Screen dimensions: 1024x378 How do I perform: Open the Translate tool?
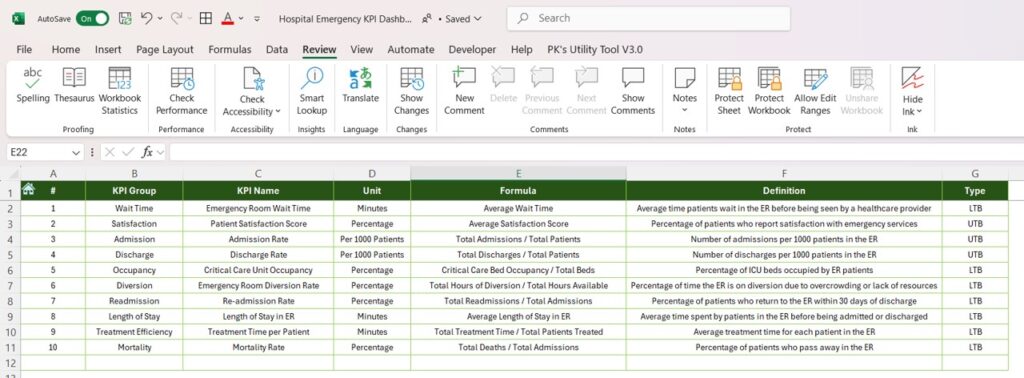tap(360, 86)
